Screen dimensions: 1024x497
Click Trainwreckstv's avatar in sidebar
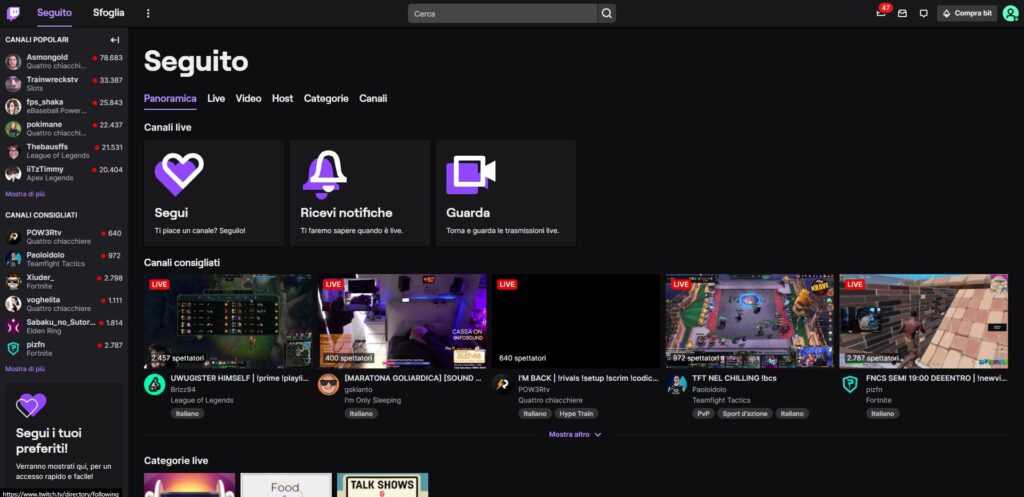13,84
